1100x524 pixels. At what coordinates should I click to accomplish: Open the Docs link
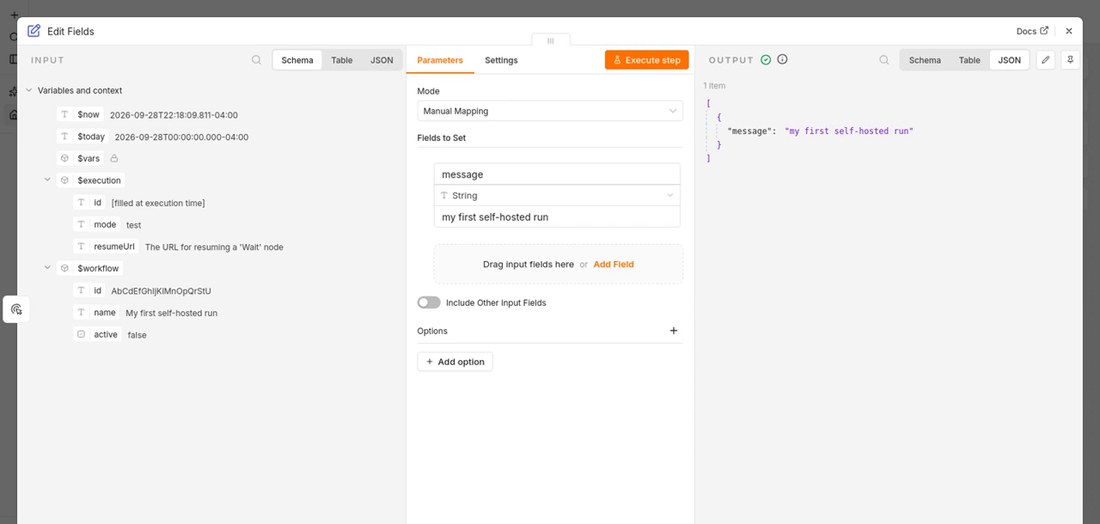pyautogui.click(x=1032, y=31)
